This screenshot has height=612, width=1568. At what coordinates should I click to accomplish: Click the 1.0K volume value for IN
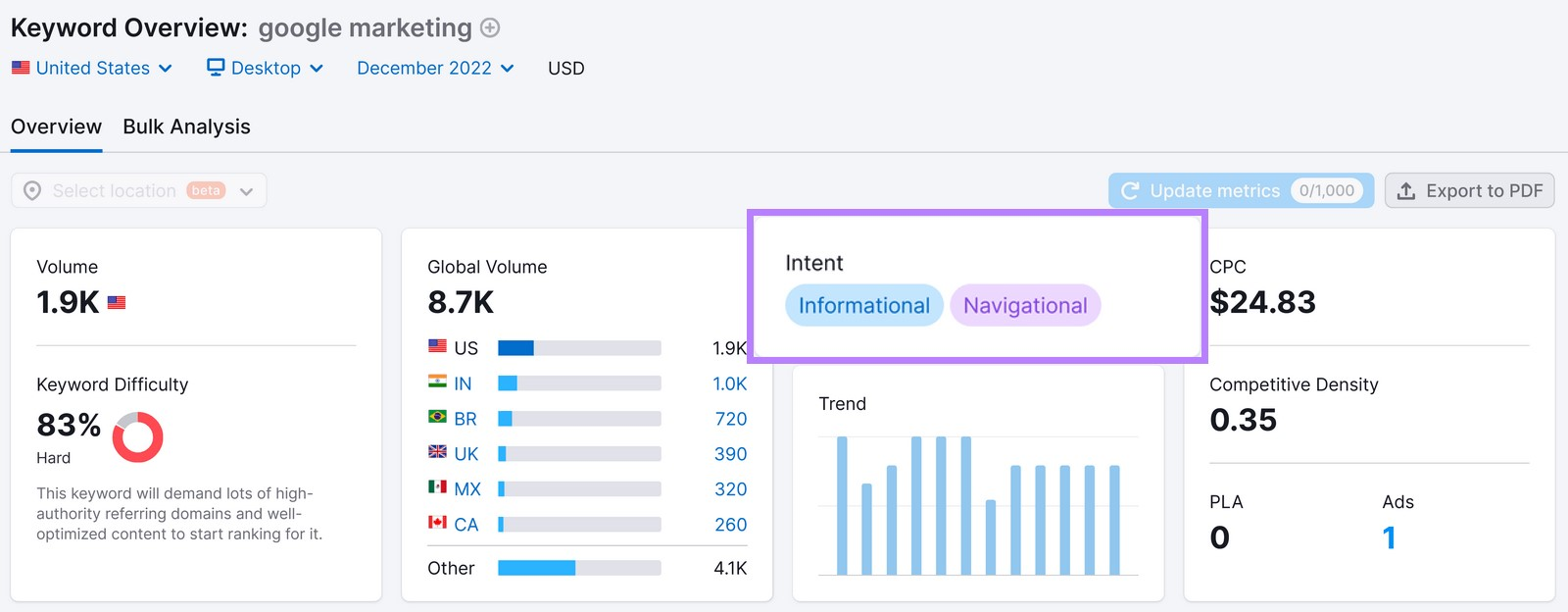tap(729, 383)
